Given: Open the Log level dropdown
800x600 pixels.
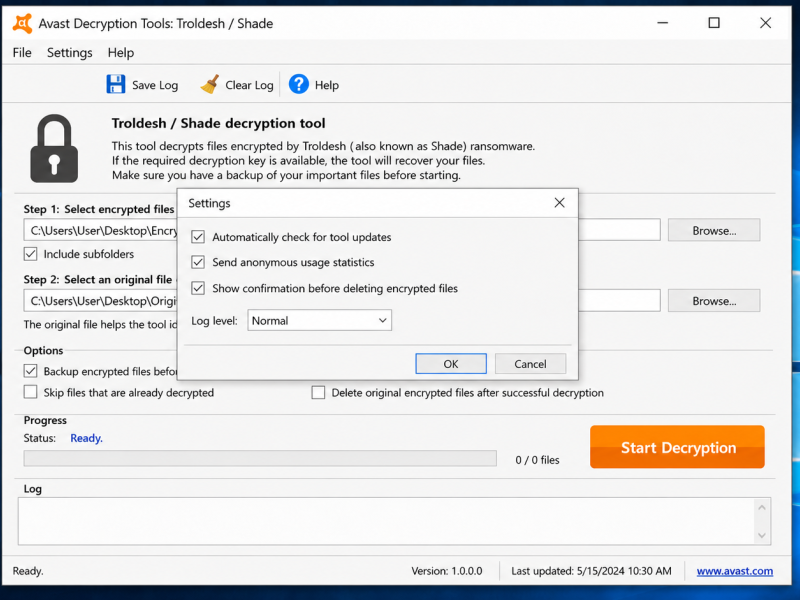Looking at the screenshot, I should coord(319,320).
